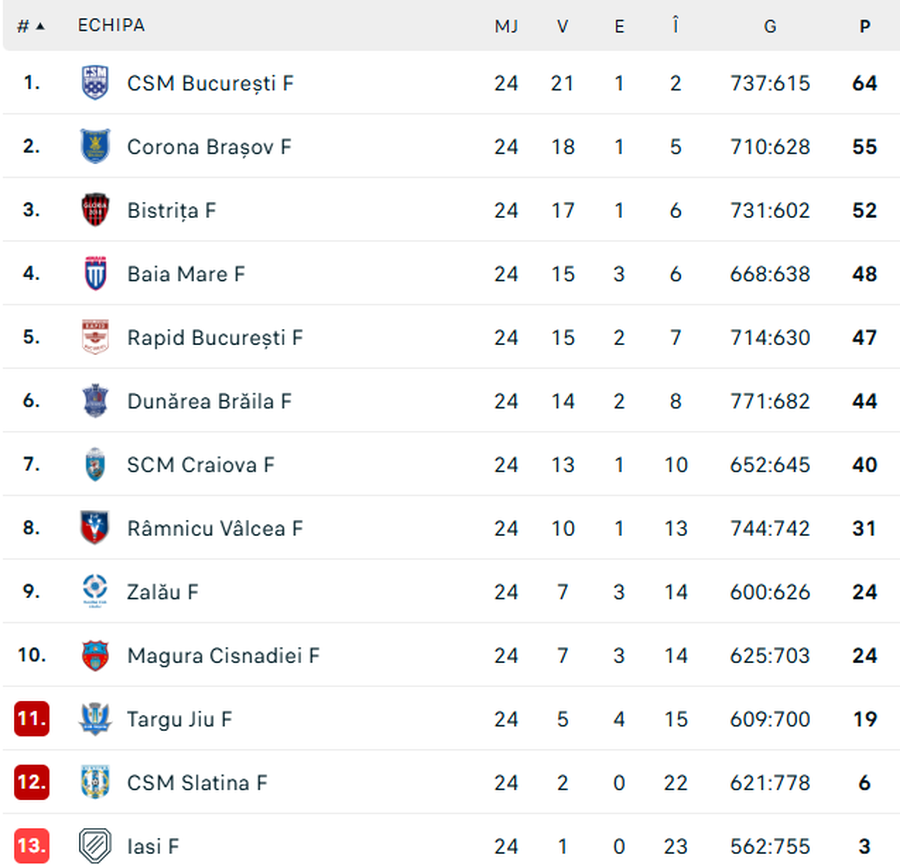This screenshot has height=865, width=900.
Task: Select the Magura Cisnadiei F star emblem
Action: point(95,655)
